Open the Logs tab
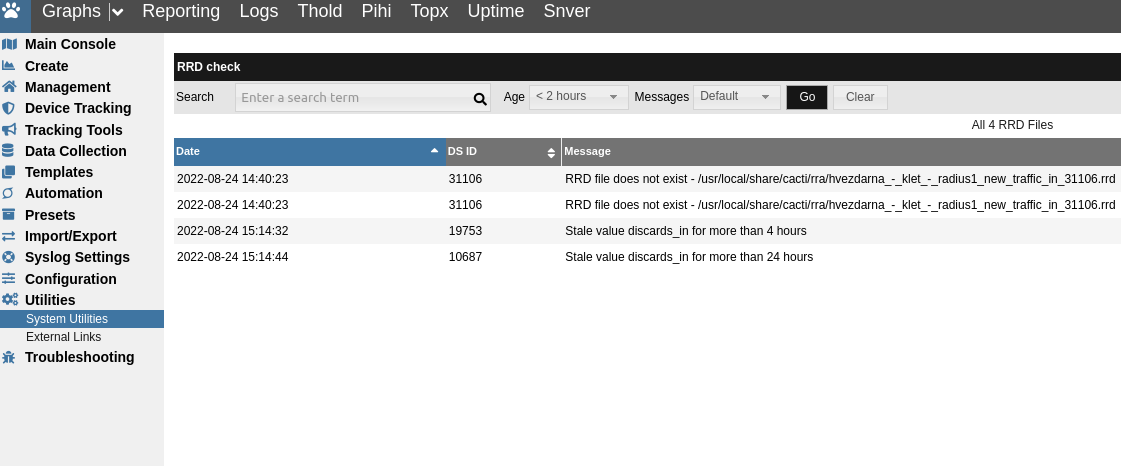Screen dimensions: 1121x466 [x=259, y=11]
